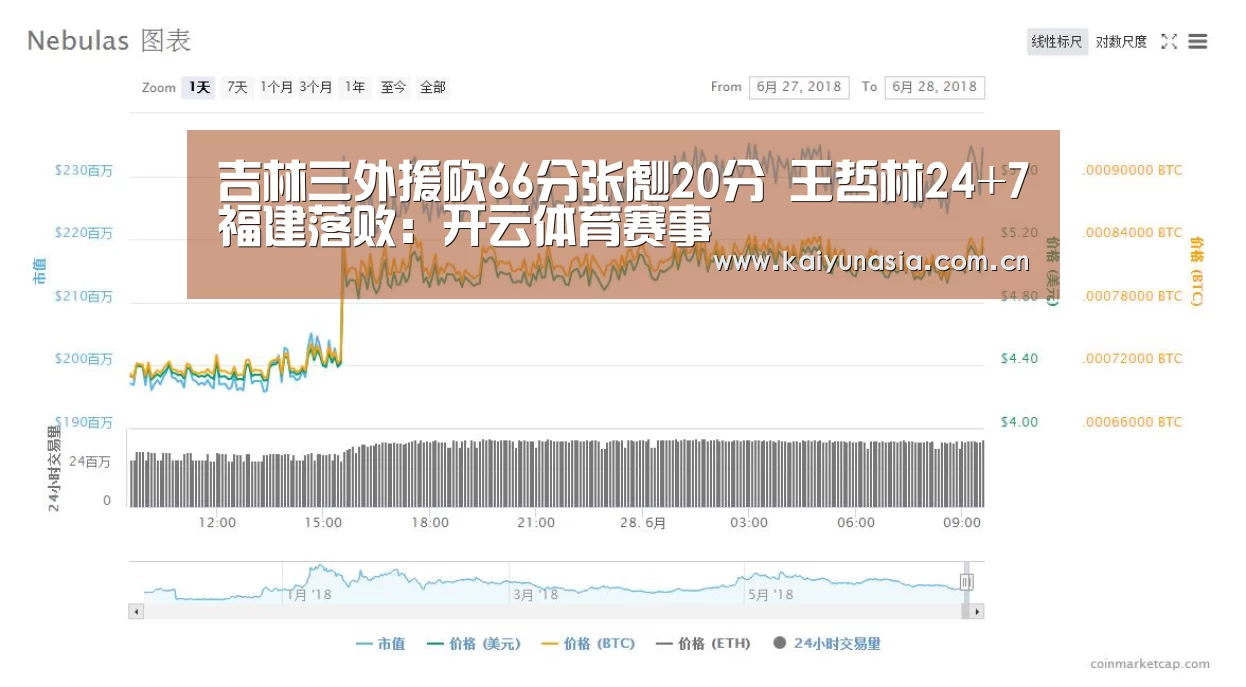Open the chart hamburger menu

1198,42
